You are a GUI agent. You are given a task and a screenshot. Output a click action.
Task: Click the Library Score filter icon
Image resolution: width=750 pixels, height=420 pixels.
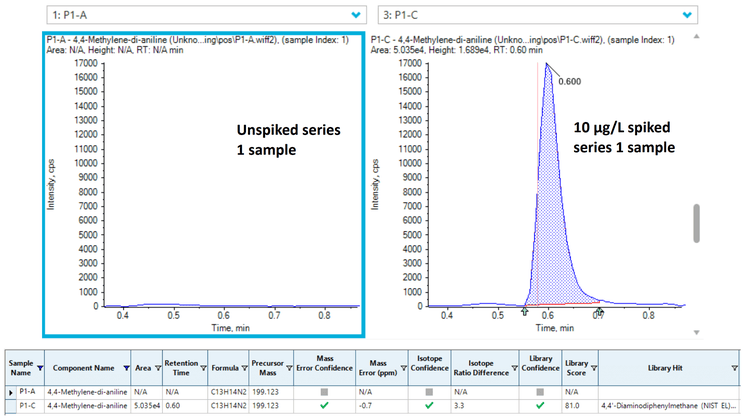tap(594, 369)
